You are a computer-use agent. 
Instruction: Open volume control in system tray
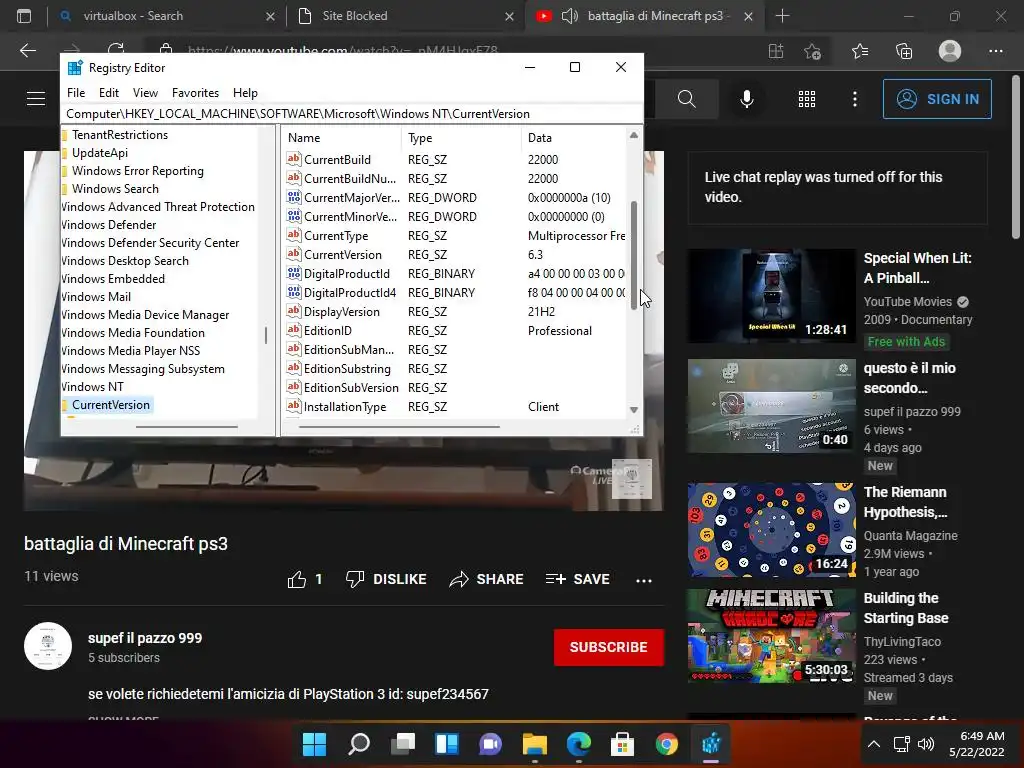925,744
